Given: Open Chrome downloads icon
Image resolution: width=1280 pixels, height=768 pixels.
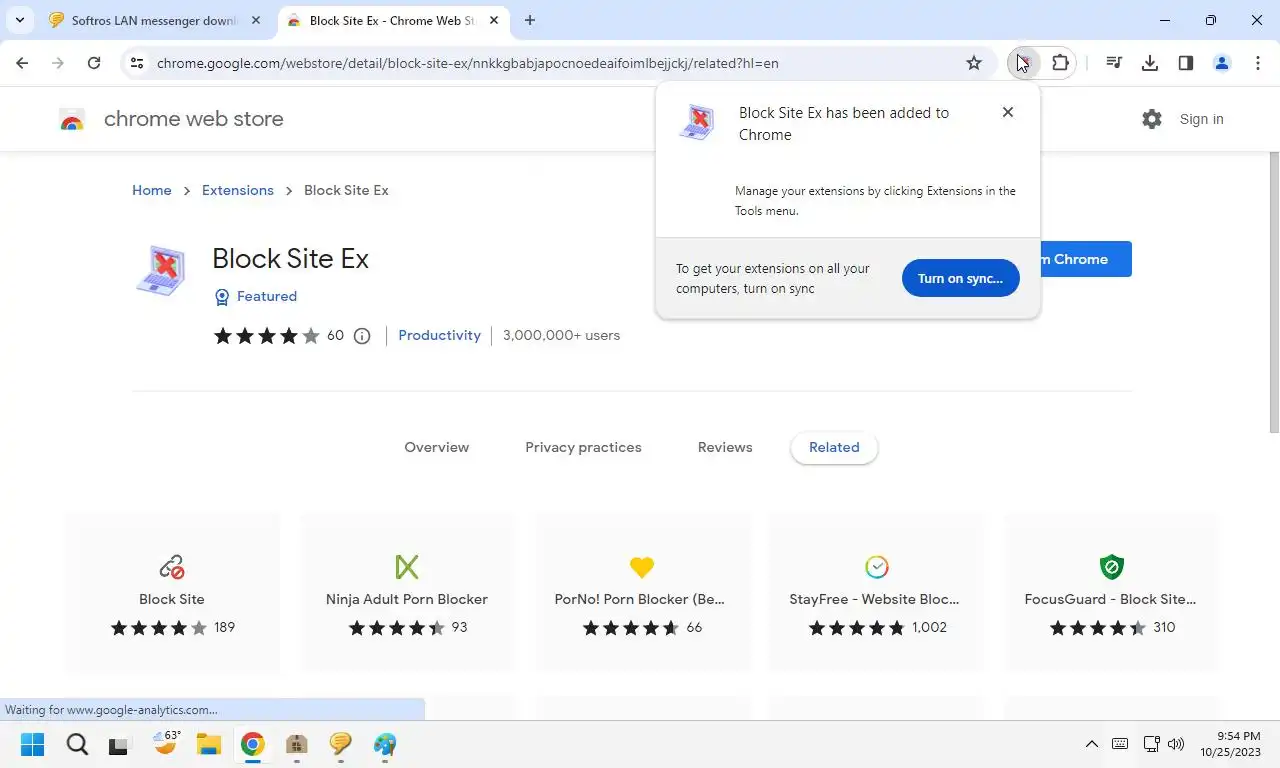Looking at the screenshot, I should click(x=1150, y=63).
